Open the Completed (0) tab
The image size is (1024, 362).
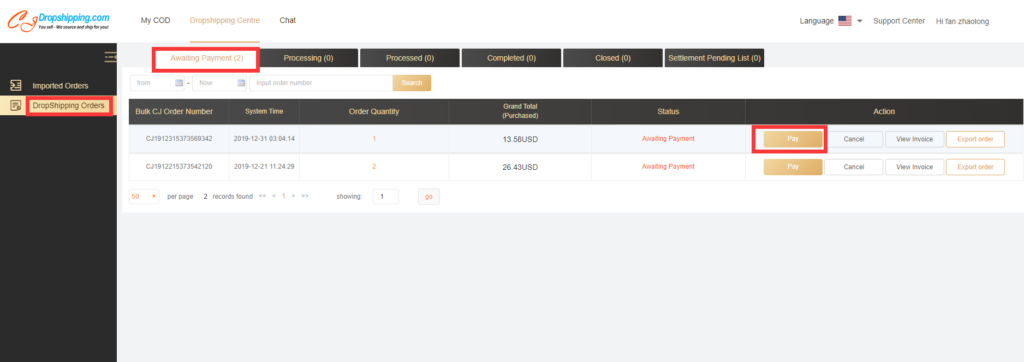pos(511,58)
